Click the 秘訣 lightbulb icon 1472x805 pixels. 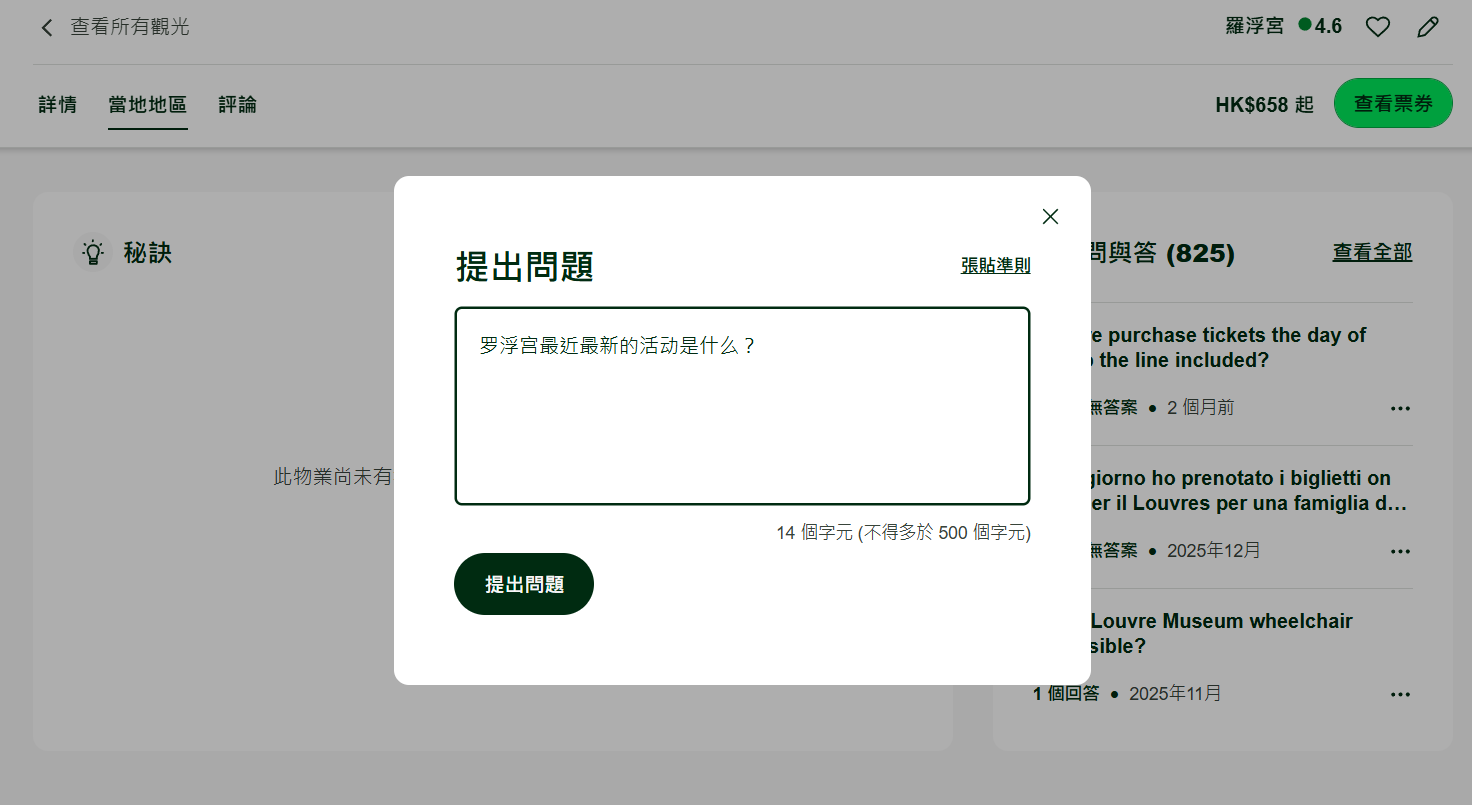pos(93,252)
